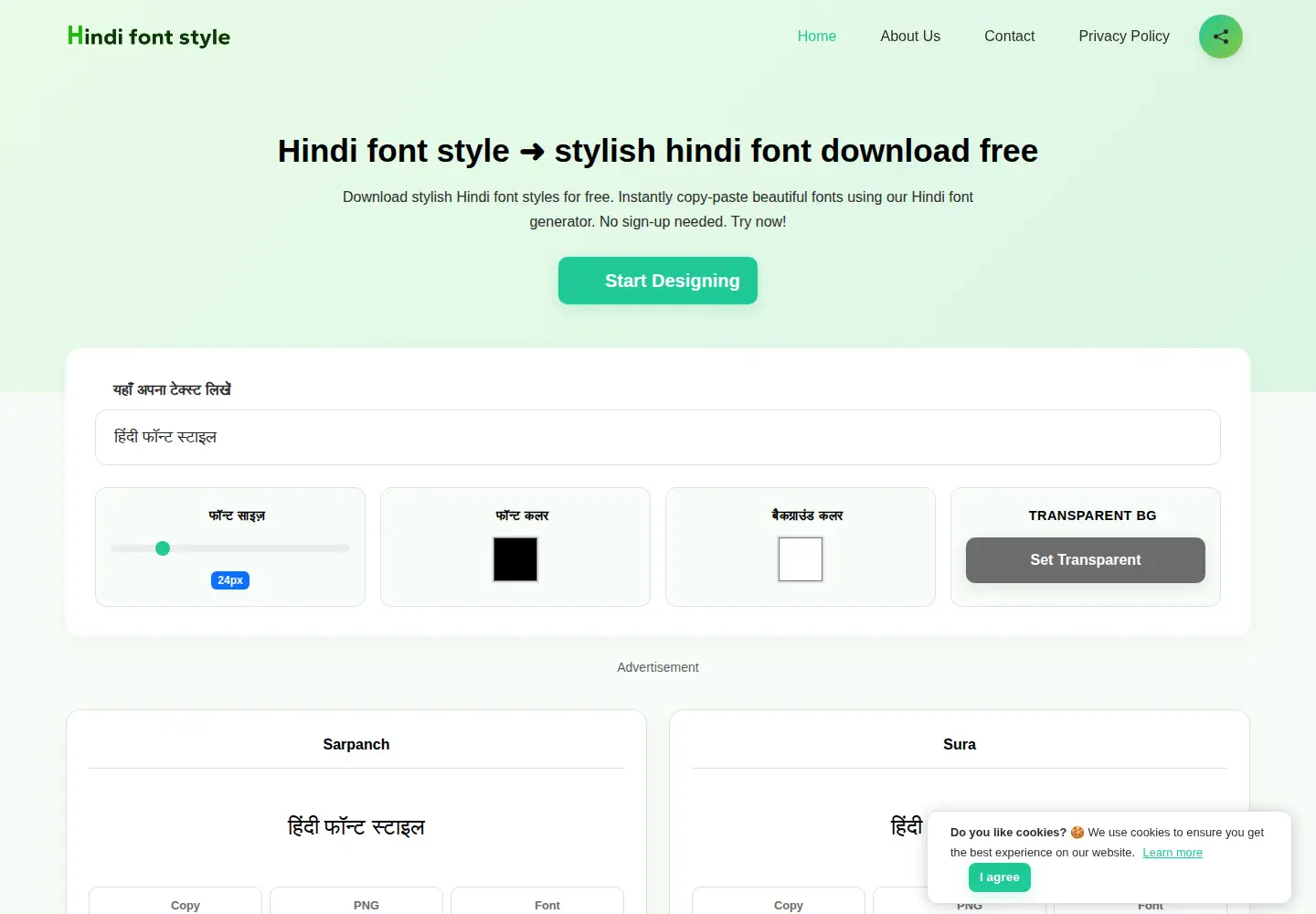Open the Contact page
The height and width of the screenshot is (914, 1316).
(x=1009, y=37)
